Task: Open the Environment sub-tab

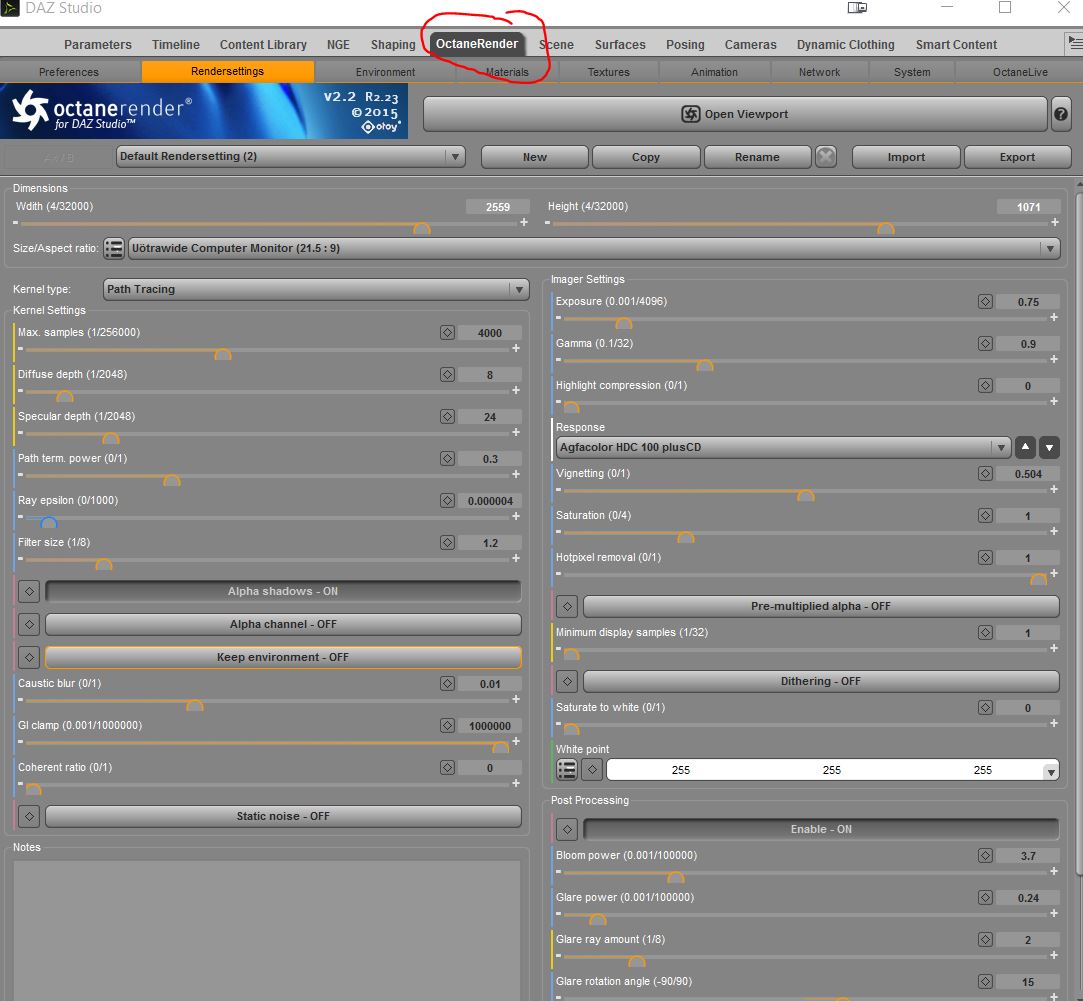Action: tap(385, 72)
